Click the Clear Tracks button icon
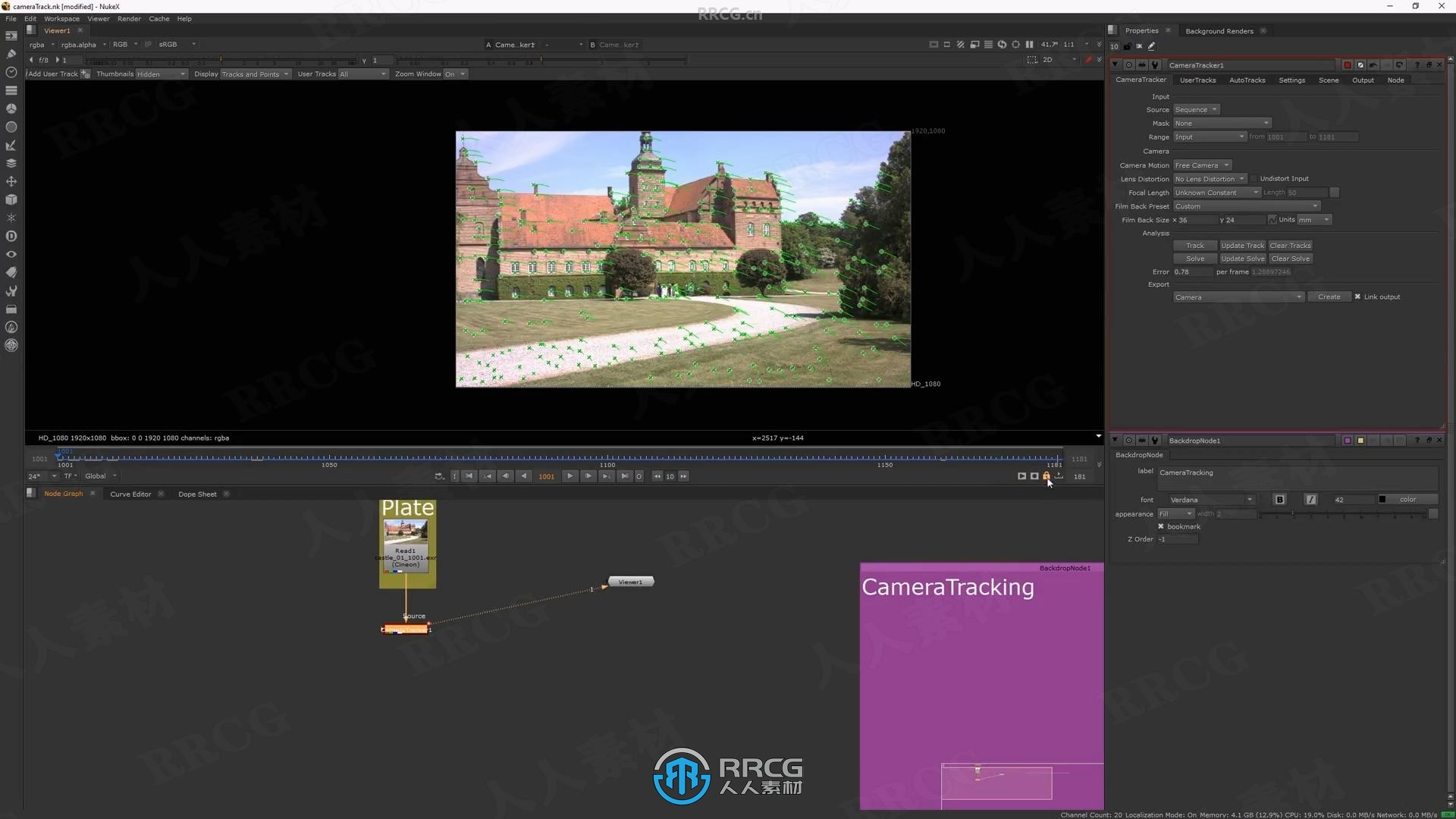 (1289, 245)
